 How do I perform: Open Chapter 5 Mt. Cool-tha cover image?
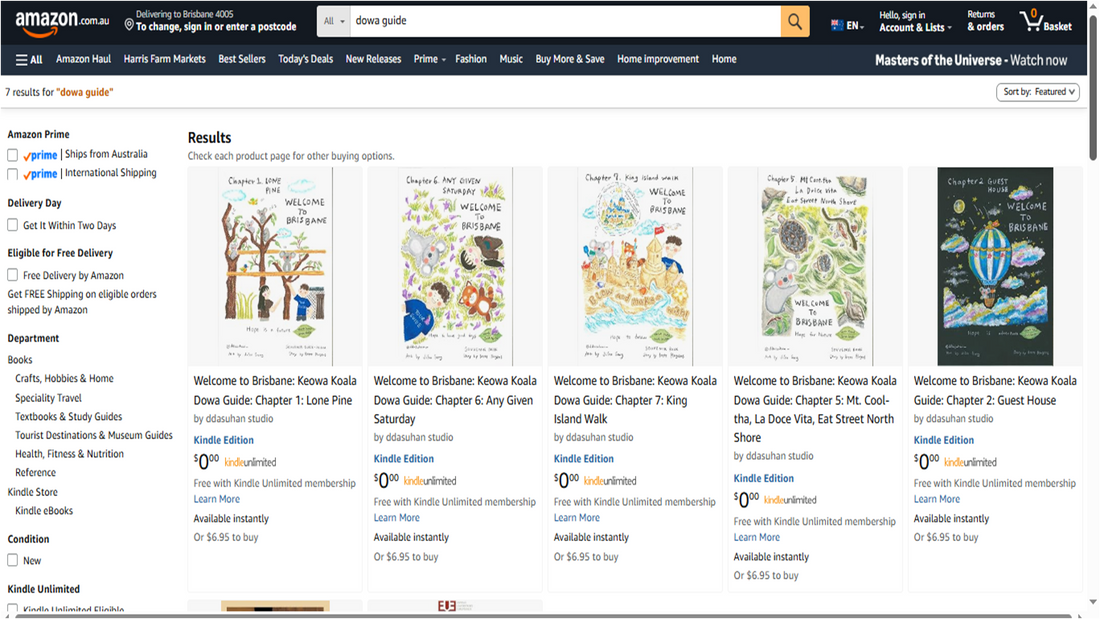(815, 266)
